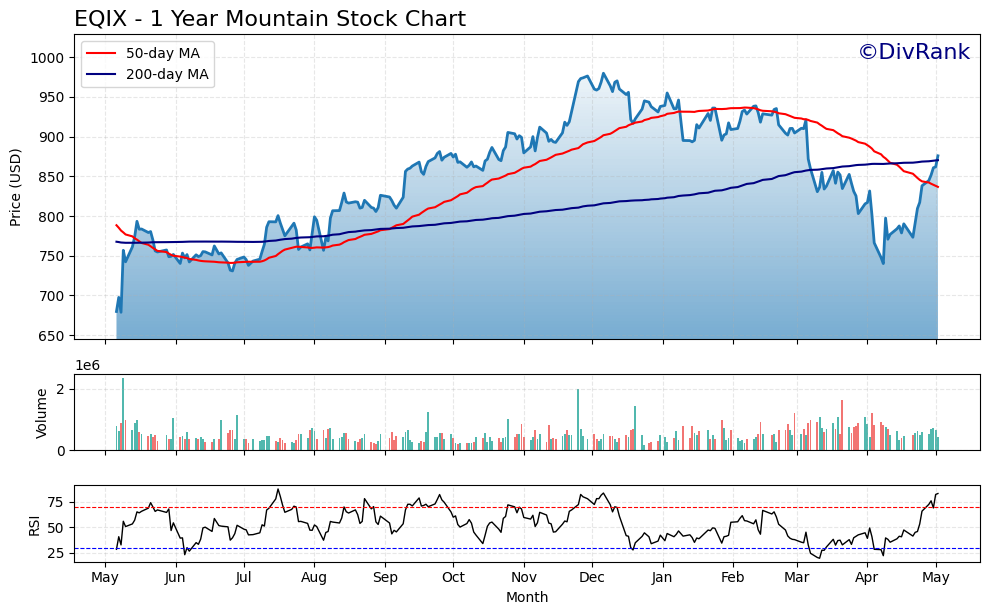Click the RSI tick label 75
This screenshot has width=990, height=615.
(56, 503)
